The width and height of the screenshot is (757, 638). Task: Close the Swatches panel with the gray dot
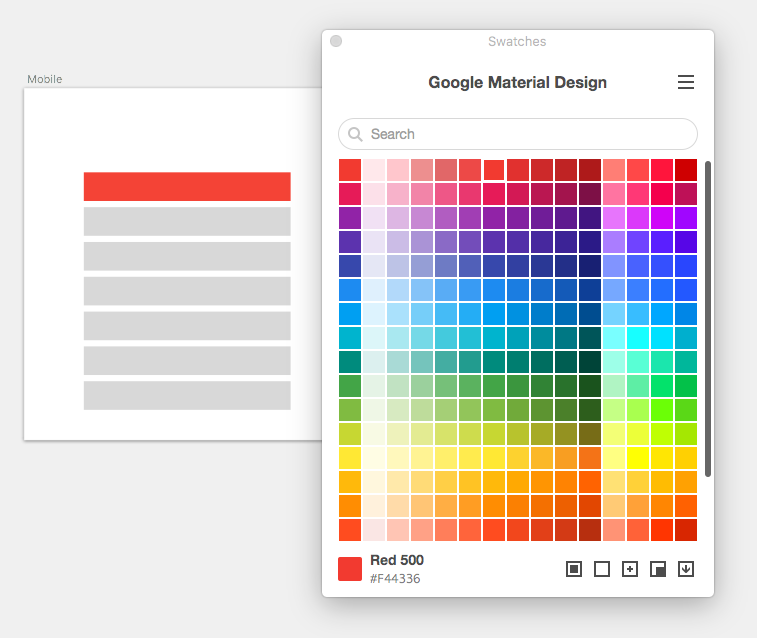pos(336,41)
